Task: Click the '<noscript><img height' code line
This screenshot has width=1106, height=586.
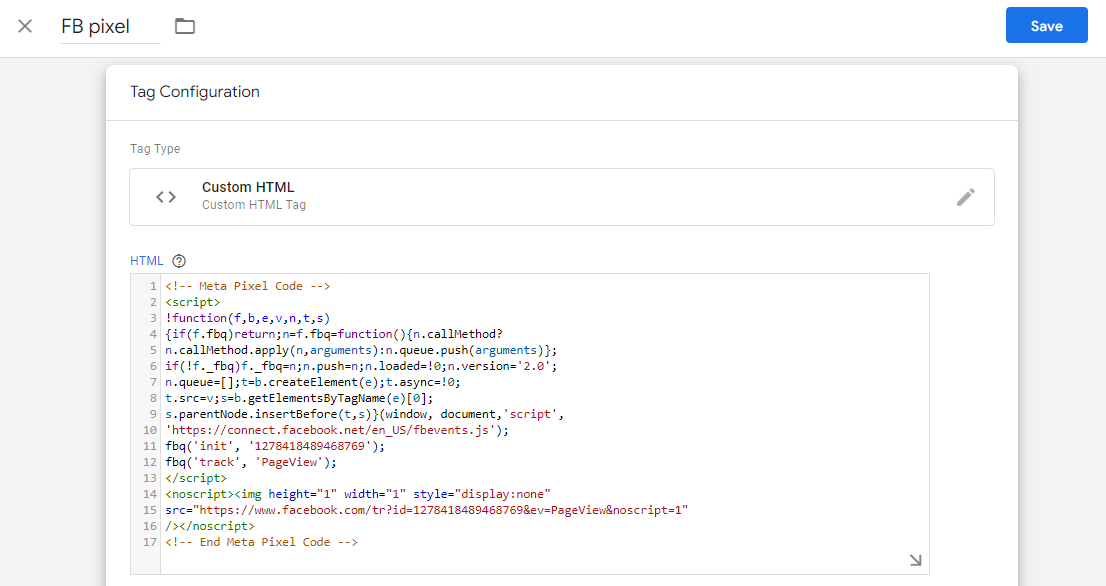Action: click(358, 494)
